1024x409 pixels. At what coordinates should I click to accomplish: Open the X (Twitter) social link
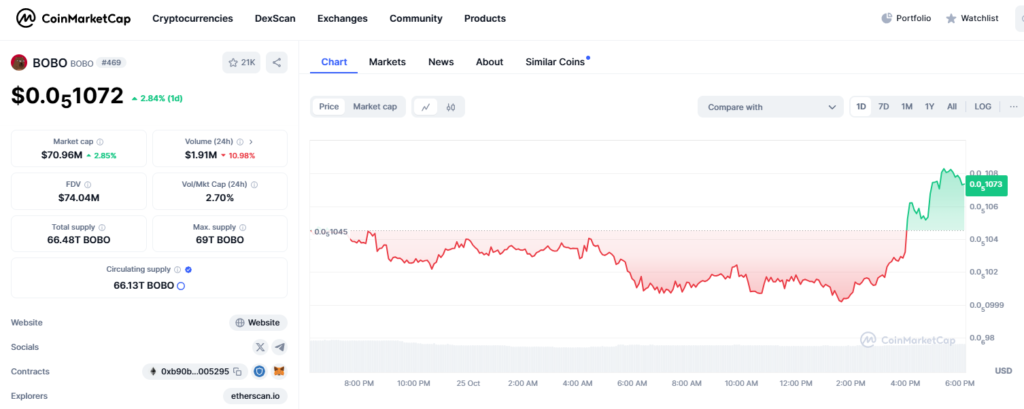260,347
